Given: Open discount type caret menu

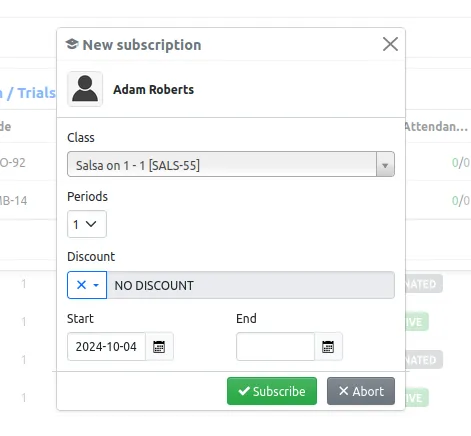Looking at the screenshot, I should pos(96,285).
